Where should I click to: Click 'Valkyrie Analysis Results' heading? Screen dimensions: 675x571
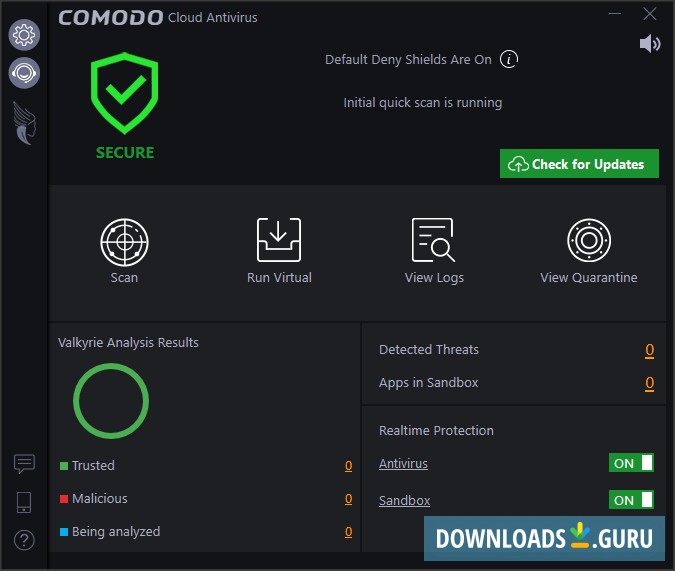coord(128,343)
